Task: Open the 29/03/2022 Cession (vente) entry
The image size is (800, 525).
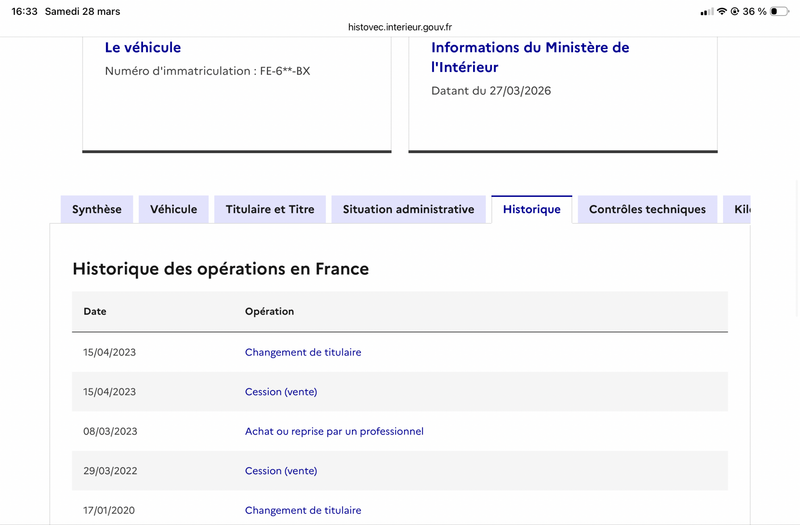Action: (x=281, y=471)
